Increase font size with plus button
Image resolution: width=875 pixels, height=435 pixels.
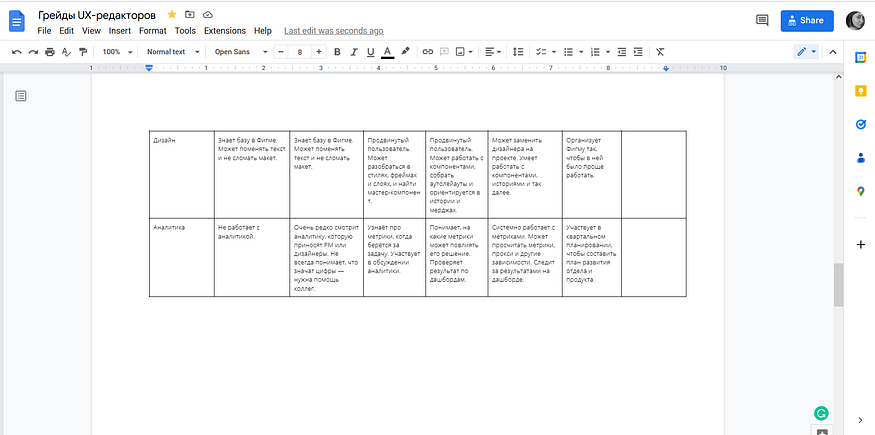click(x=319, y=52)
